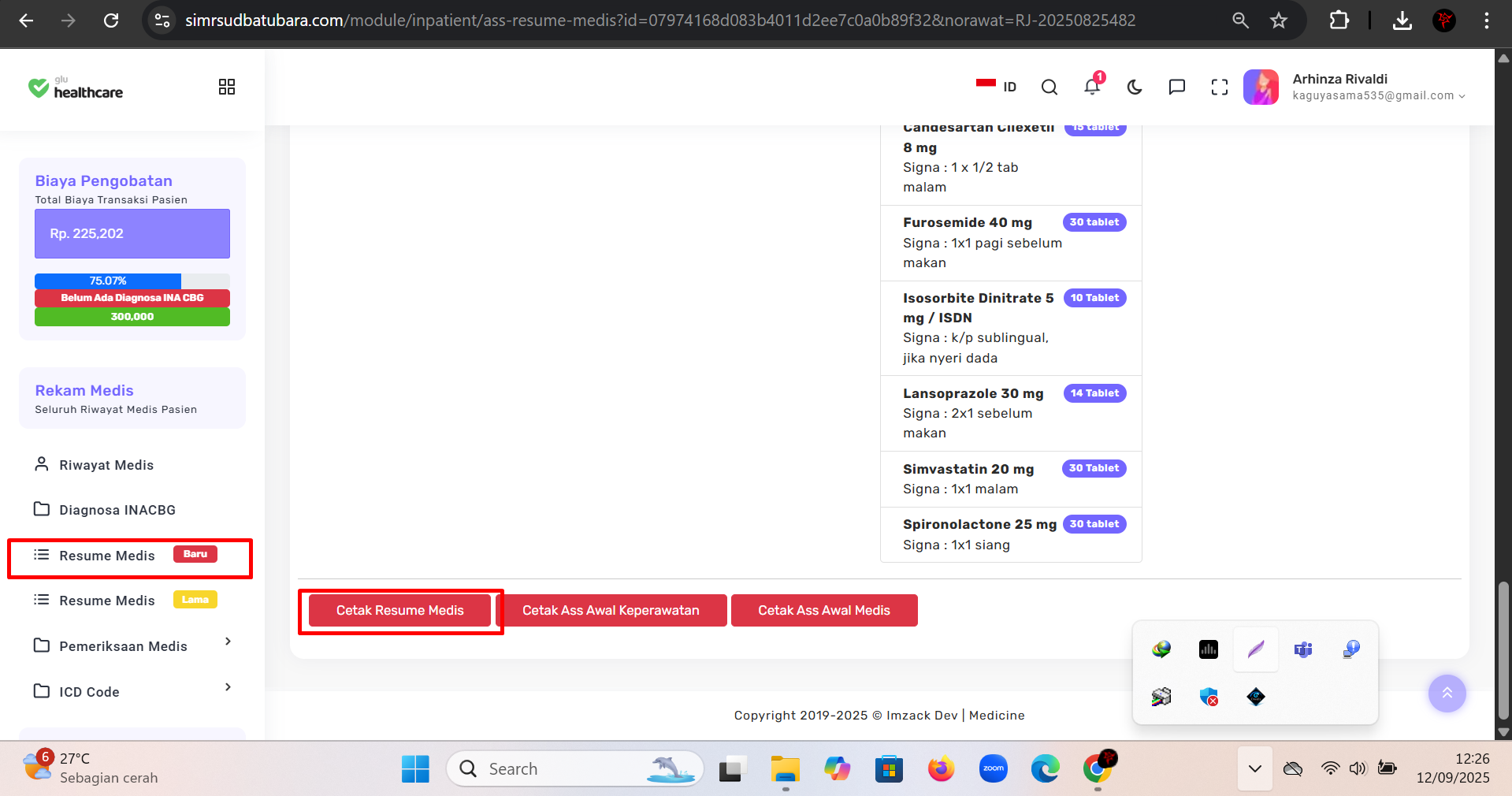1512x796 pixels.
Task: Open the Windows Start menu
Action: (415, 769)
